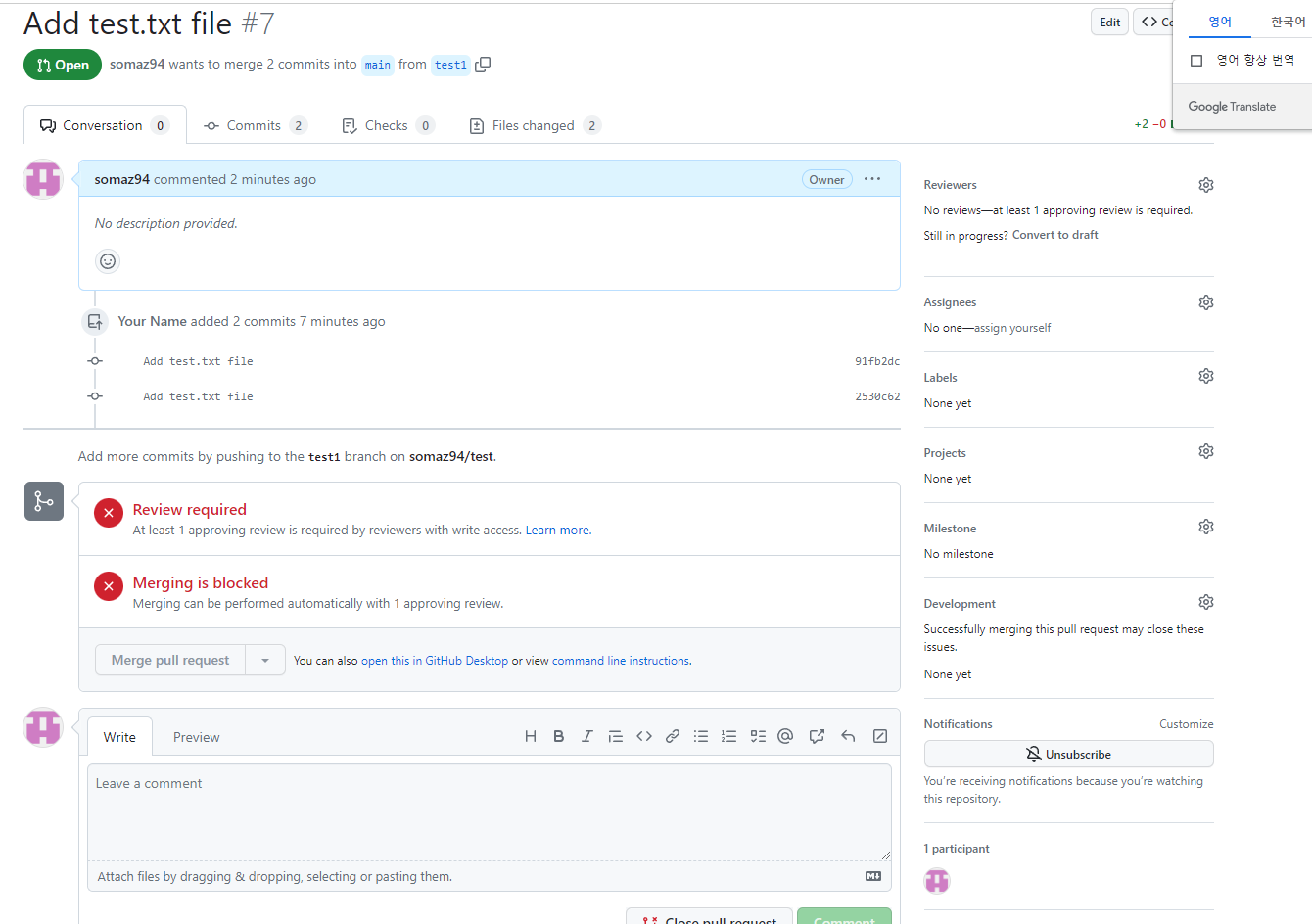The width and height of the screenshot is (1312, 924).
Task: Open the Projects settings gear
Action: (1206, 451)
